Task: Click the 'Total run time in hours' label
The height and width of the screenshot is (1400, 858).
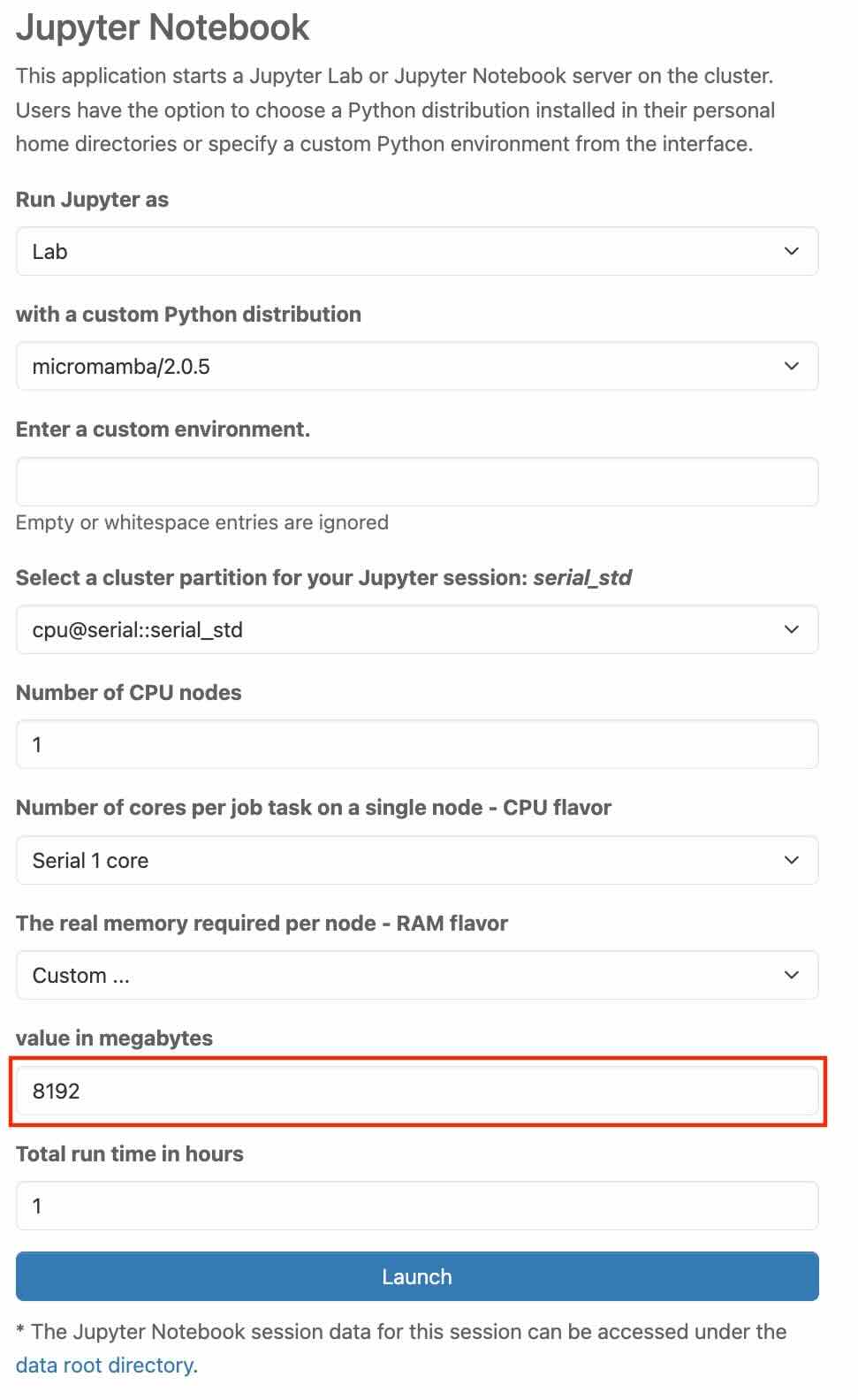Action: [x=129, y=1153]
